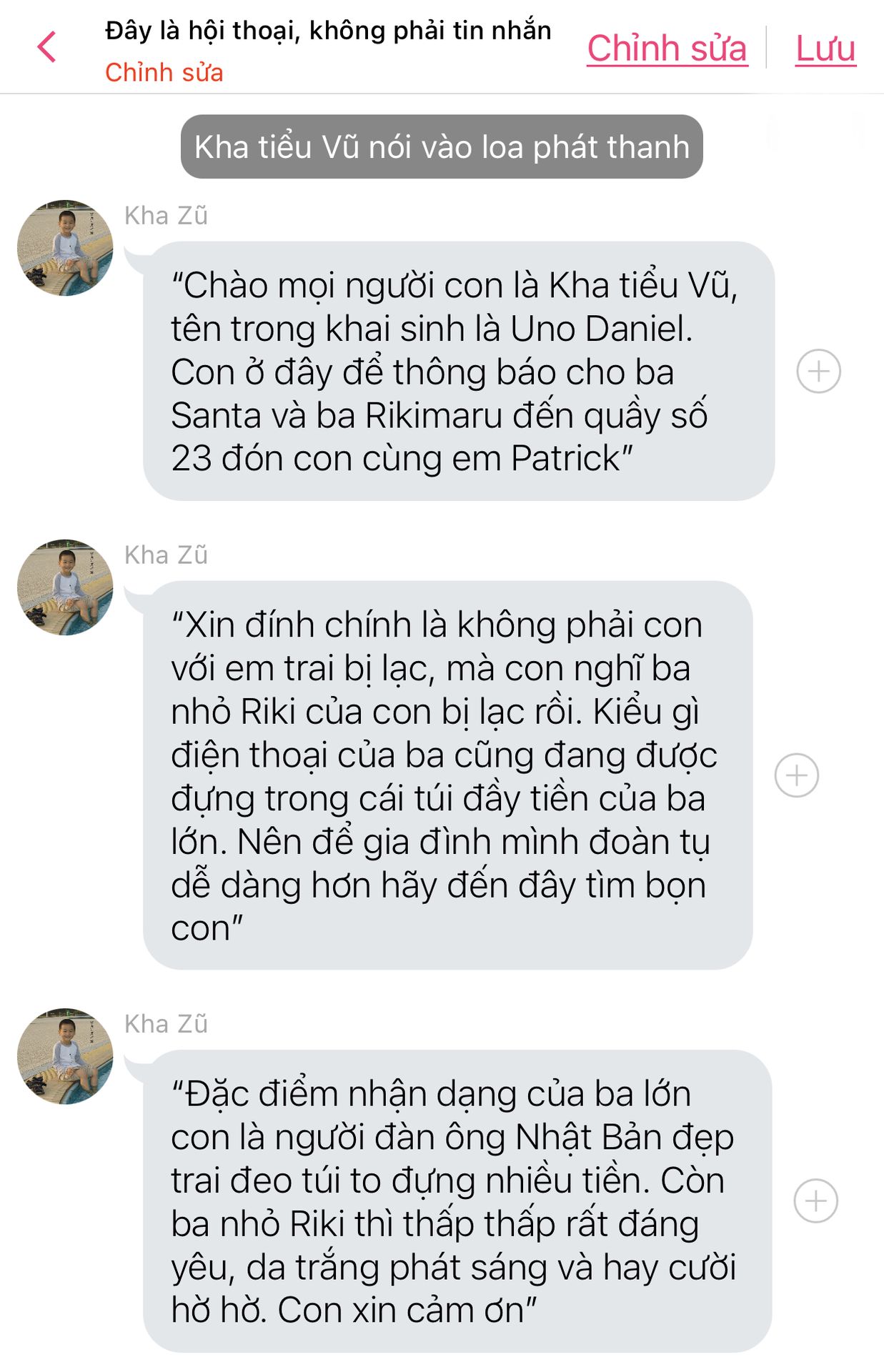The height and width of the screenshot is (1372, 884).
Task: Tap faint white box right of narration banner
Action: coord(815,131)
